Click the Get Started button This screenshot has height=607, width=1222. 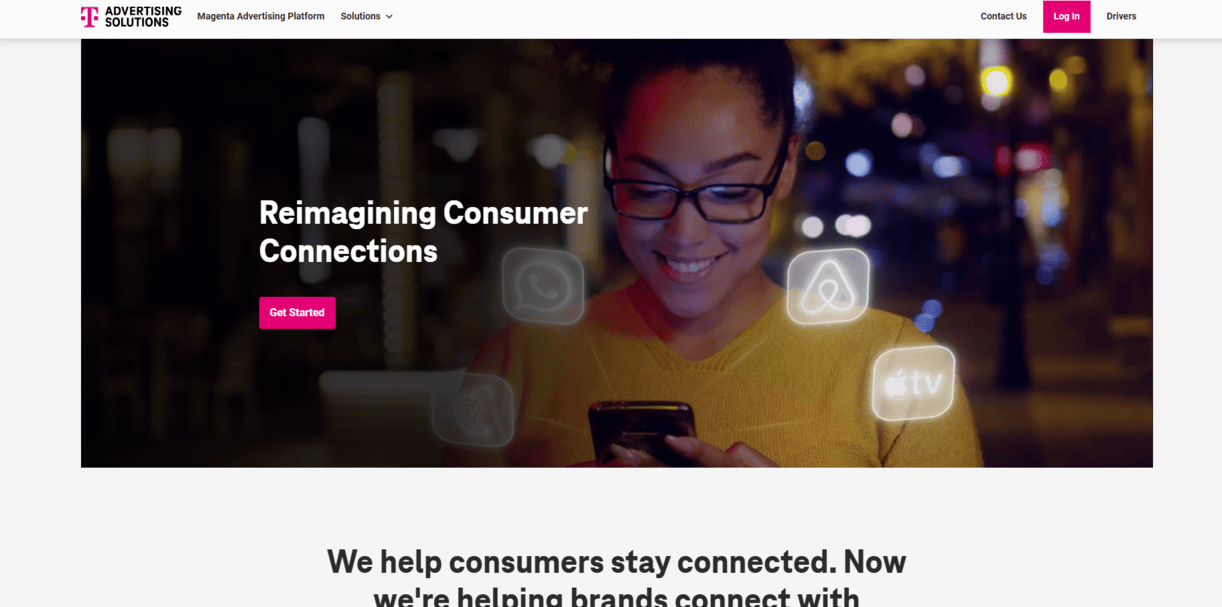pos(297,313)
